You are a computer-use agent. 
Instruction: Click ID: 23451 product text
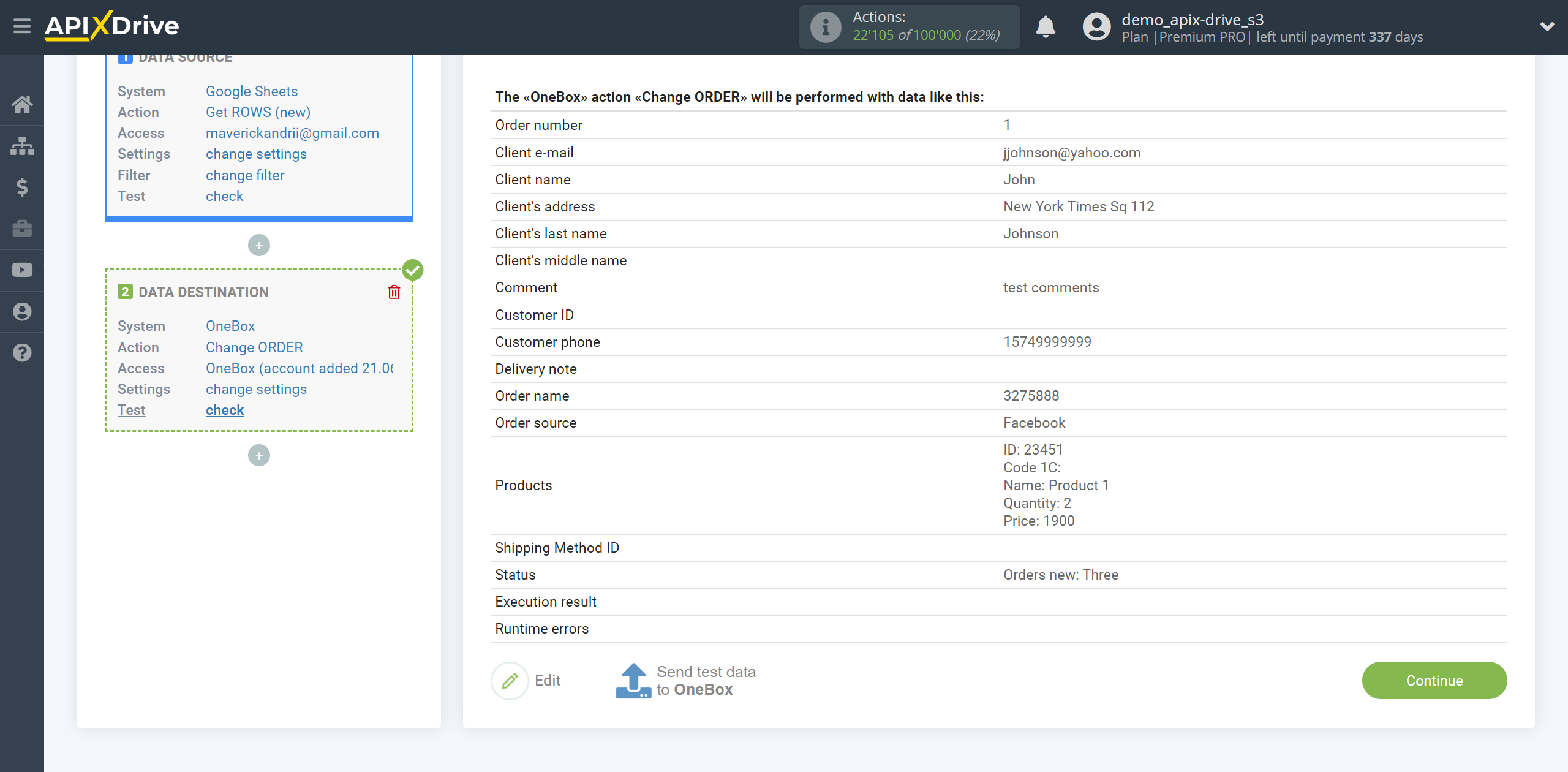pos(1033,450)
